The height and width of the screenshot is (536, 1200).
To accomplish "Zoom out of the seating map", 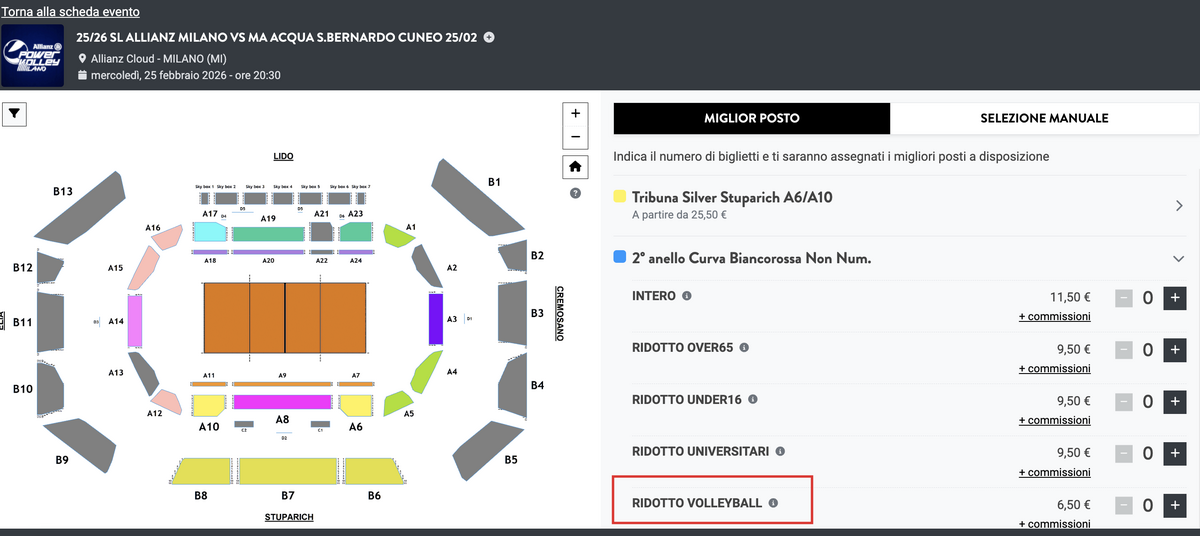I will pos(575,137).
